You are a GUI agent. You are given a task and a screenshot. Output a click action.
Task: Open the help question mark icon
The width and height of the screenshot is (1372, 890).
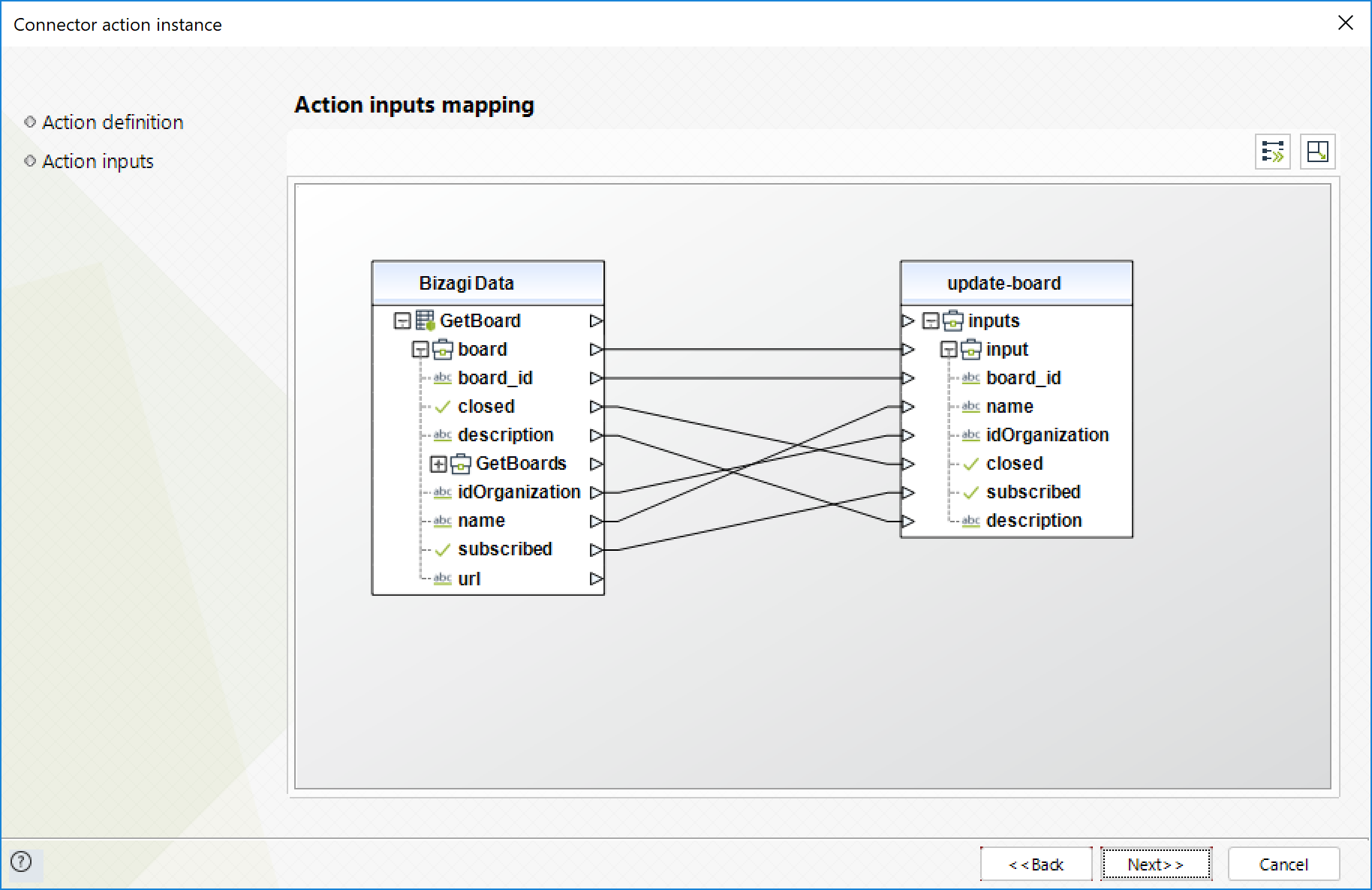21,861
